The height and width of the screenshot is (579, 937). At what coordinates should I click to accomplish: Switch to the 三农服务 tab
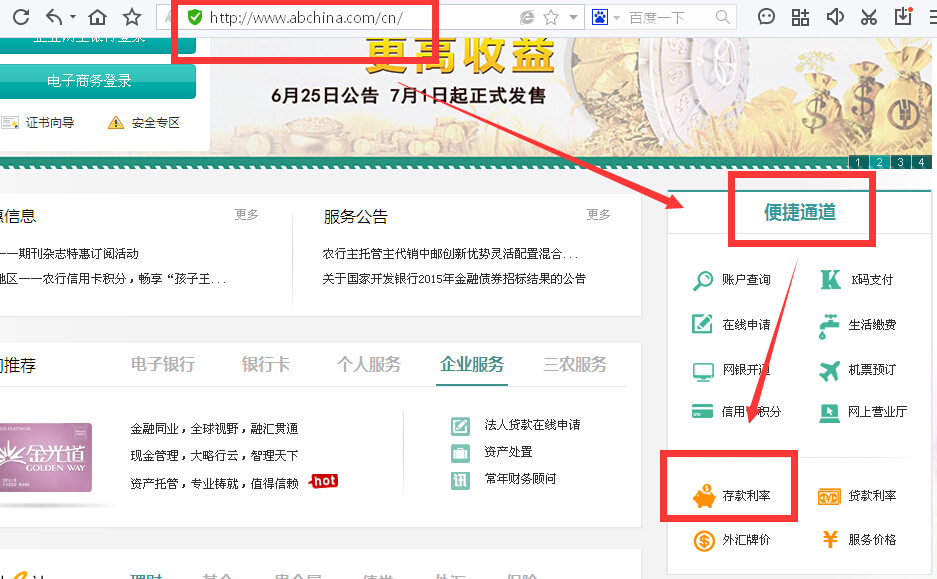point(575,365)
